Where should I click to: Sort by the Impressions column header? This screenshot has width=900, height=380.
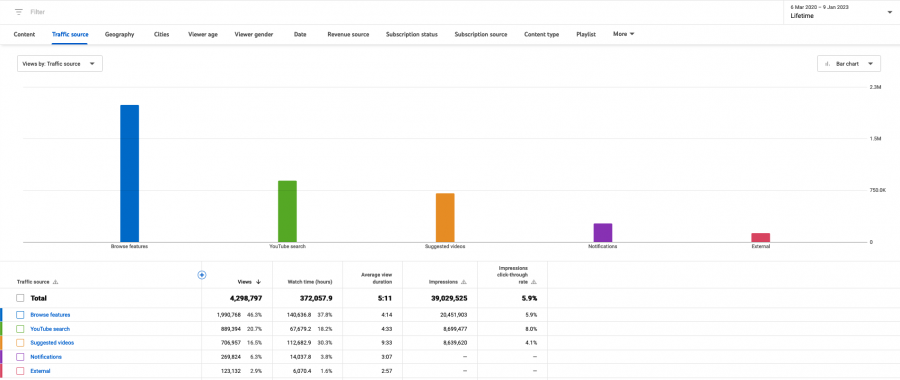tap(443, 282)
